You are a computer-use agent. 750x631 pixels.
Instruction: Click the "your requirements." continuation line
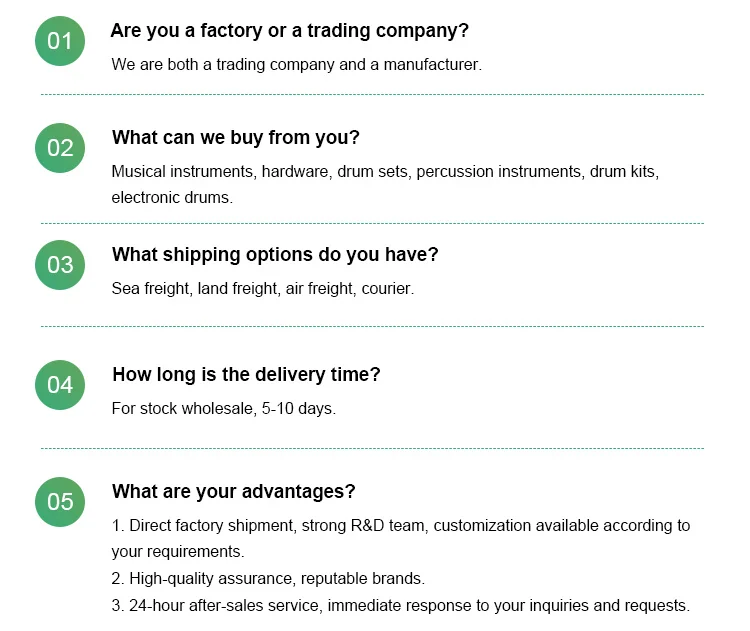[178, 552]
